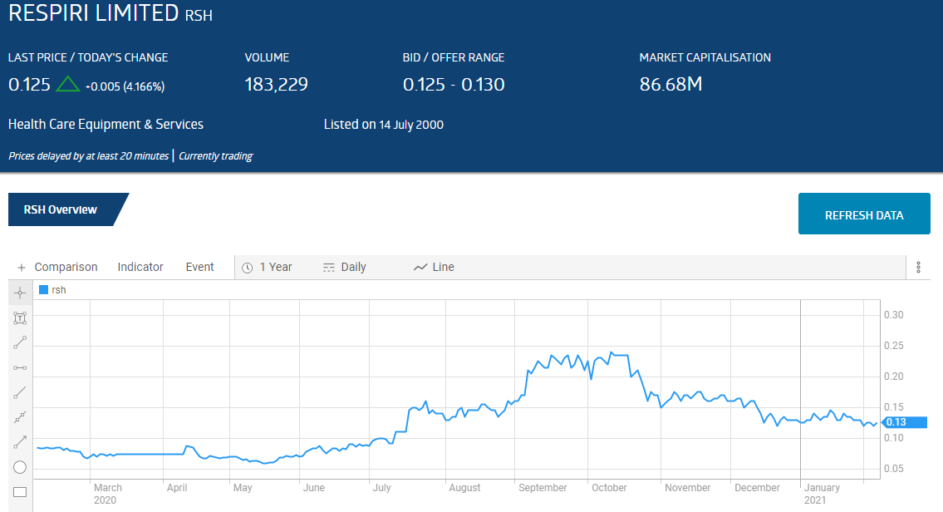Select the crosshair cursor tool
This screenshot has width=943, height=512.
tap(20, 293)
